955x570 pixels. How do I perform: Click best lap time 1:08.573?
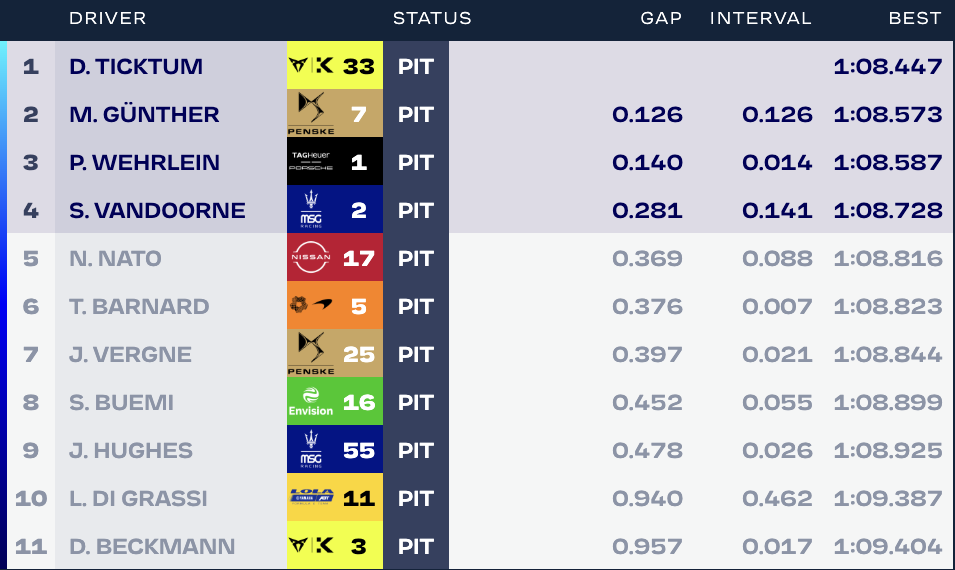pos(888,114)
